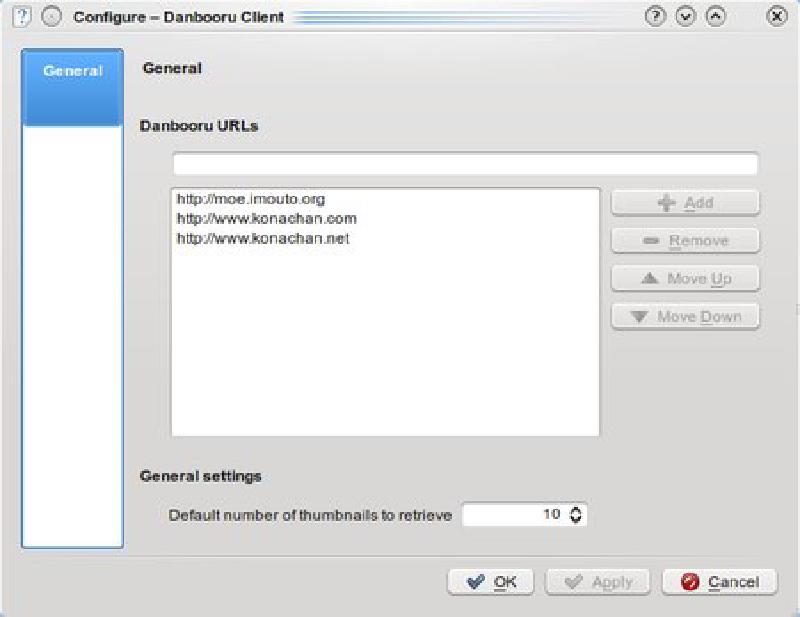
Task: Click the Move Down button
Action: click(x=685, y=316)
